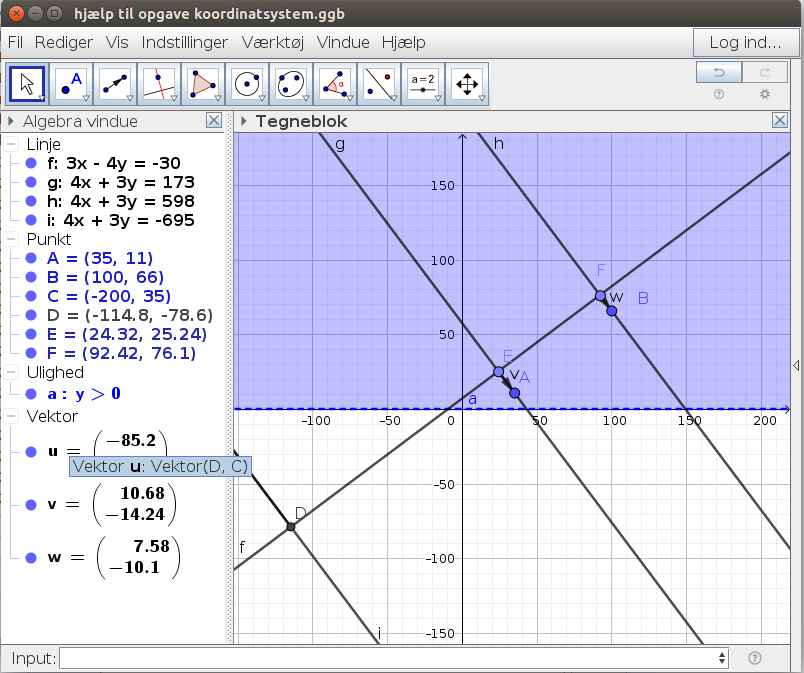Click the Undo arrow button
Image resolution: width=804 pixels, height=673 pixels.
(x=719, y=72)
